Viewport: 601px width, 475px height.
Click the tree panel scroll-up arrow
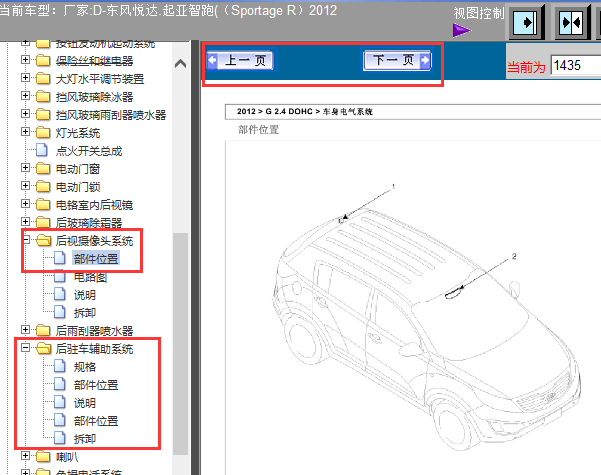(x=180, y=64)
